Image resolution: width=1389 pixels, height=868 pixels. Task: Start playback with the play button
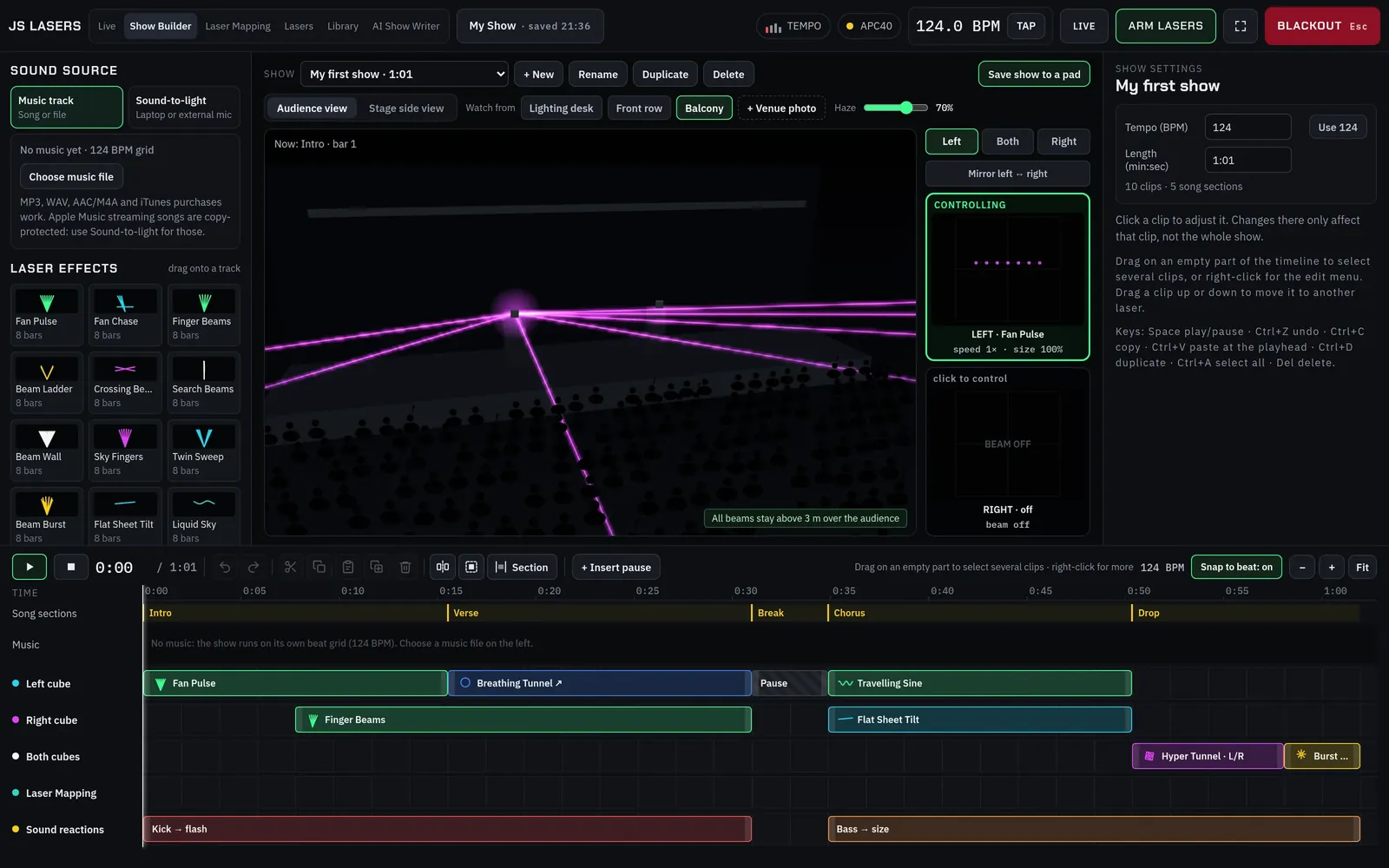tap(30, 567)
